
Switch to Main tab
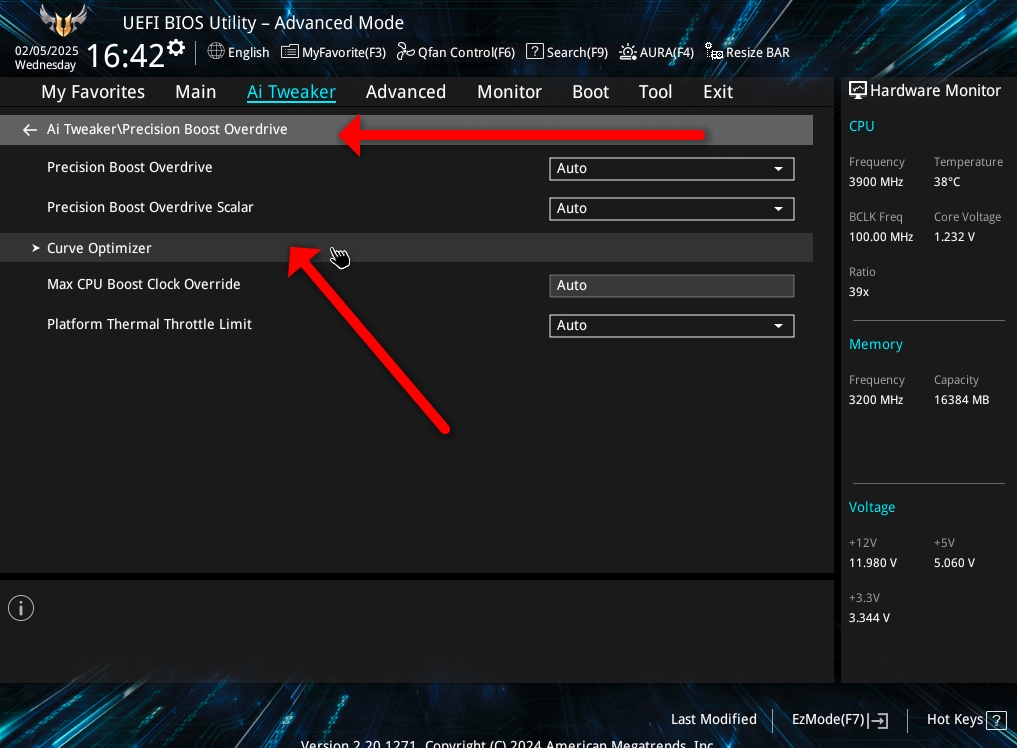coord(196,92)
